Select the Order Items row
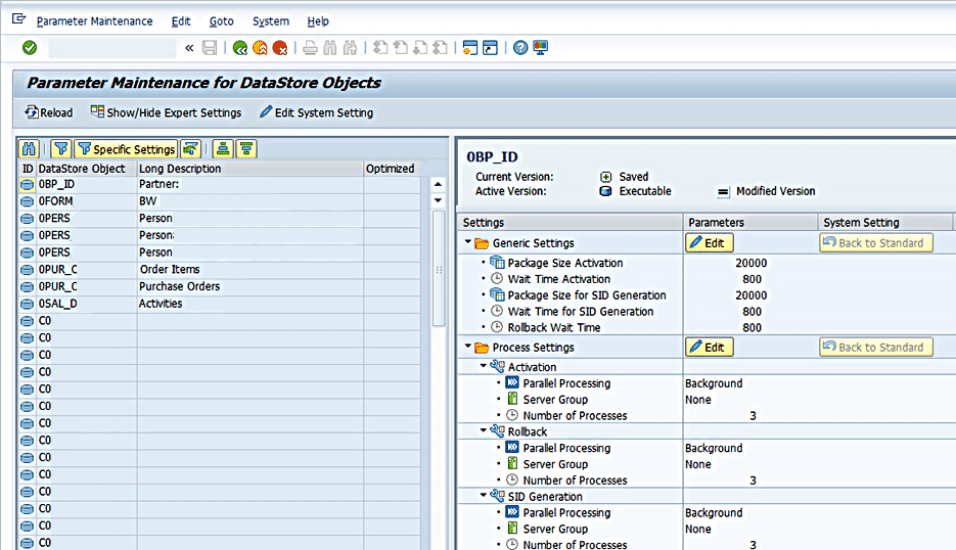This screenshot has height=550, width=956. coord(219,270)
